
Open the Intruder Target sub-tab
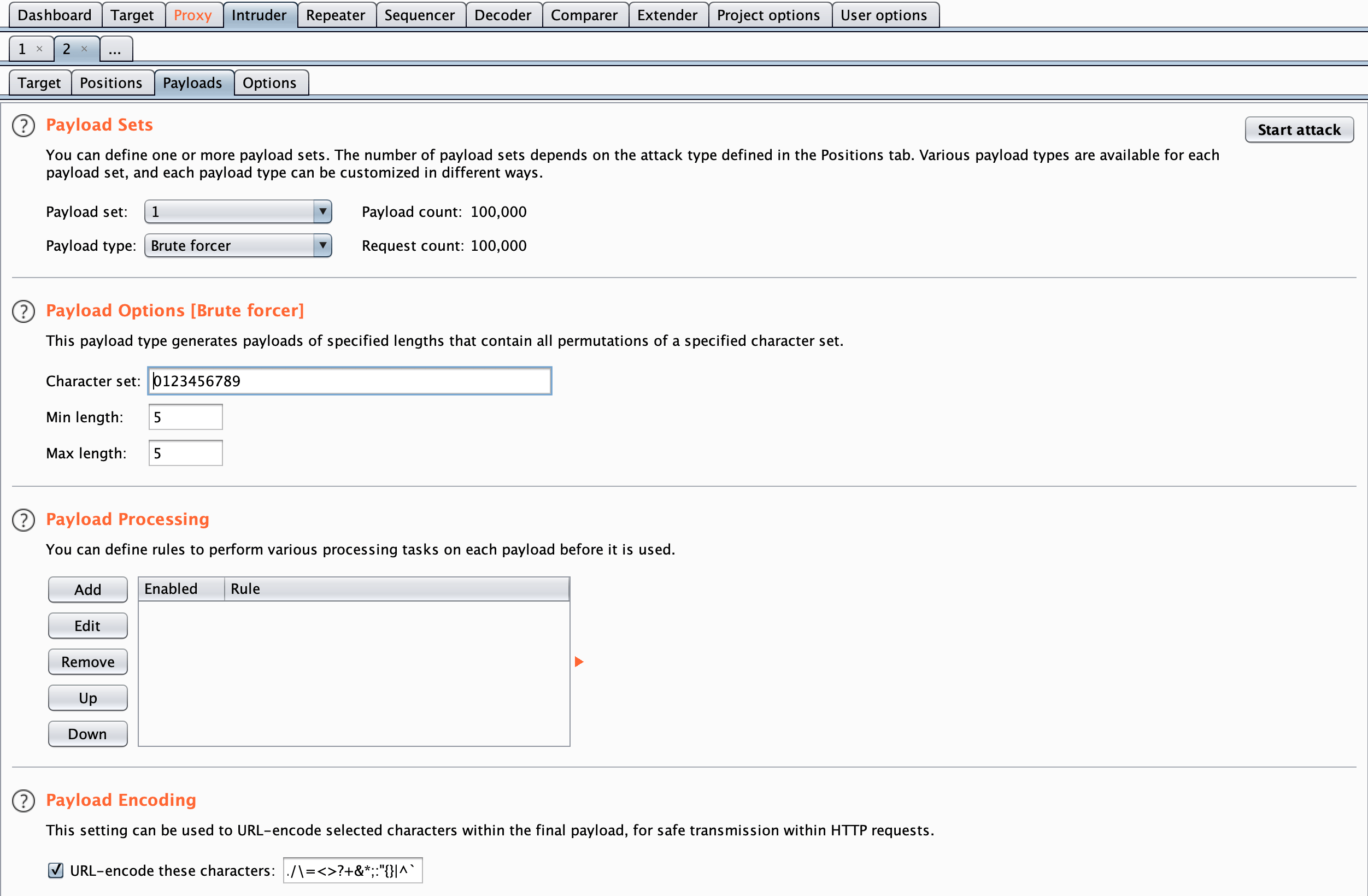click(x=40, y=82)
